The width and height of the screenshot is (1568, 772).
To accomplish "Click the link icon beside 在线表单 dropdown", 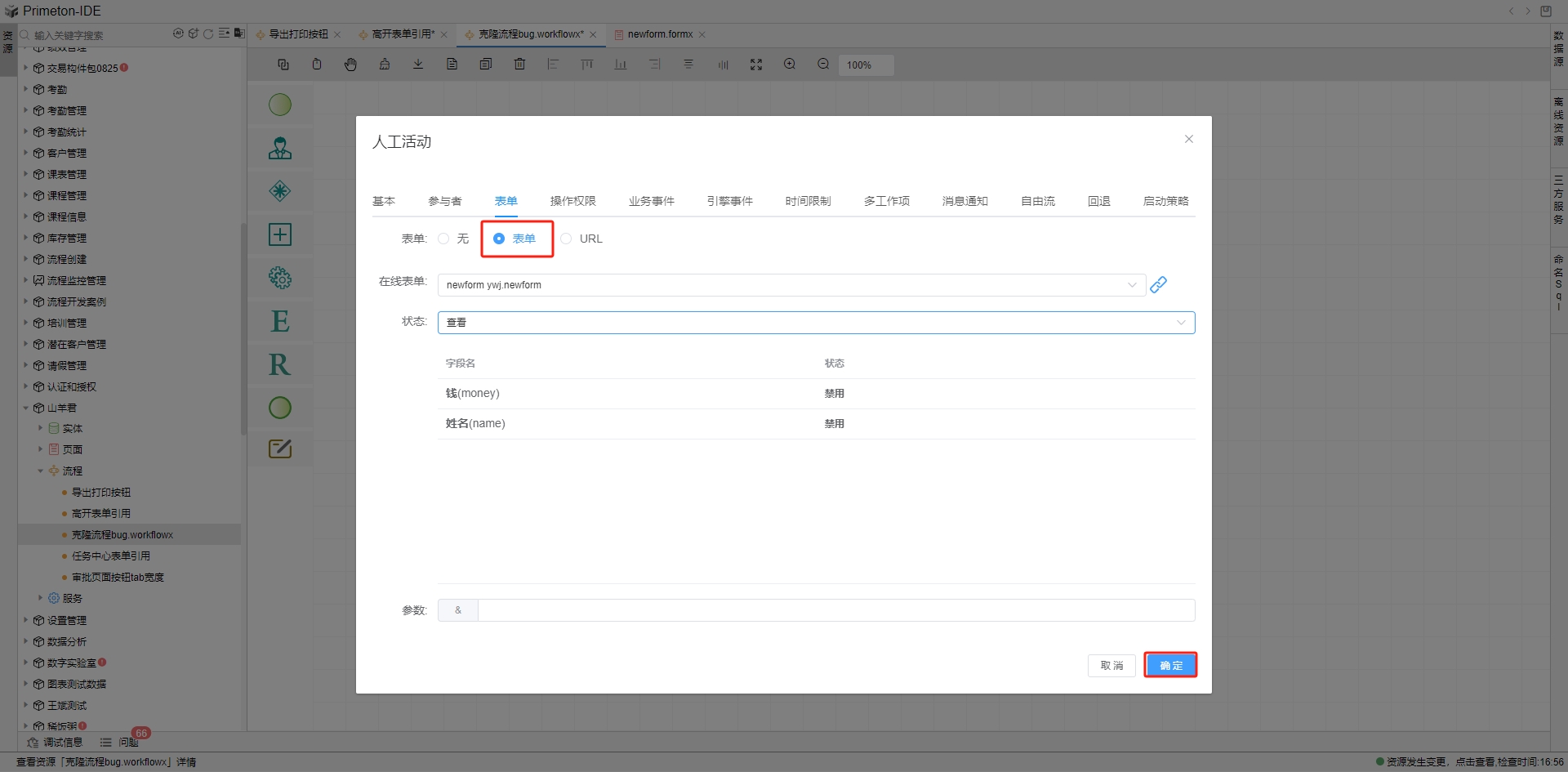I will (1158, 284).
